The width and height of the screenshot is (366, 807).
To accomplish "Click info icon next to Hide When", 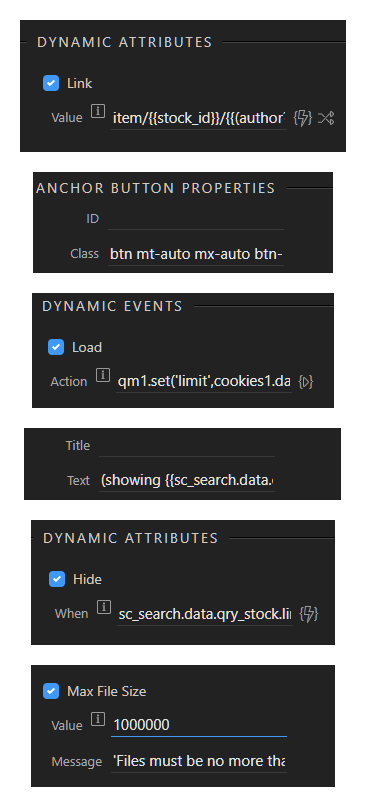I will tap(104, 608).
